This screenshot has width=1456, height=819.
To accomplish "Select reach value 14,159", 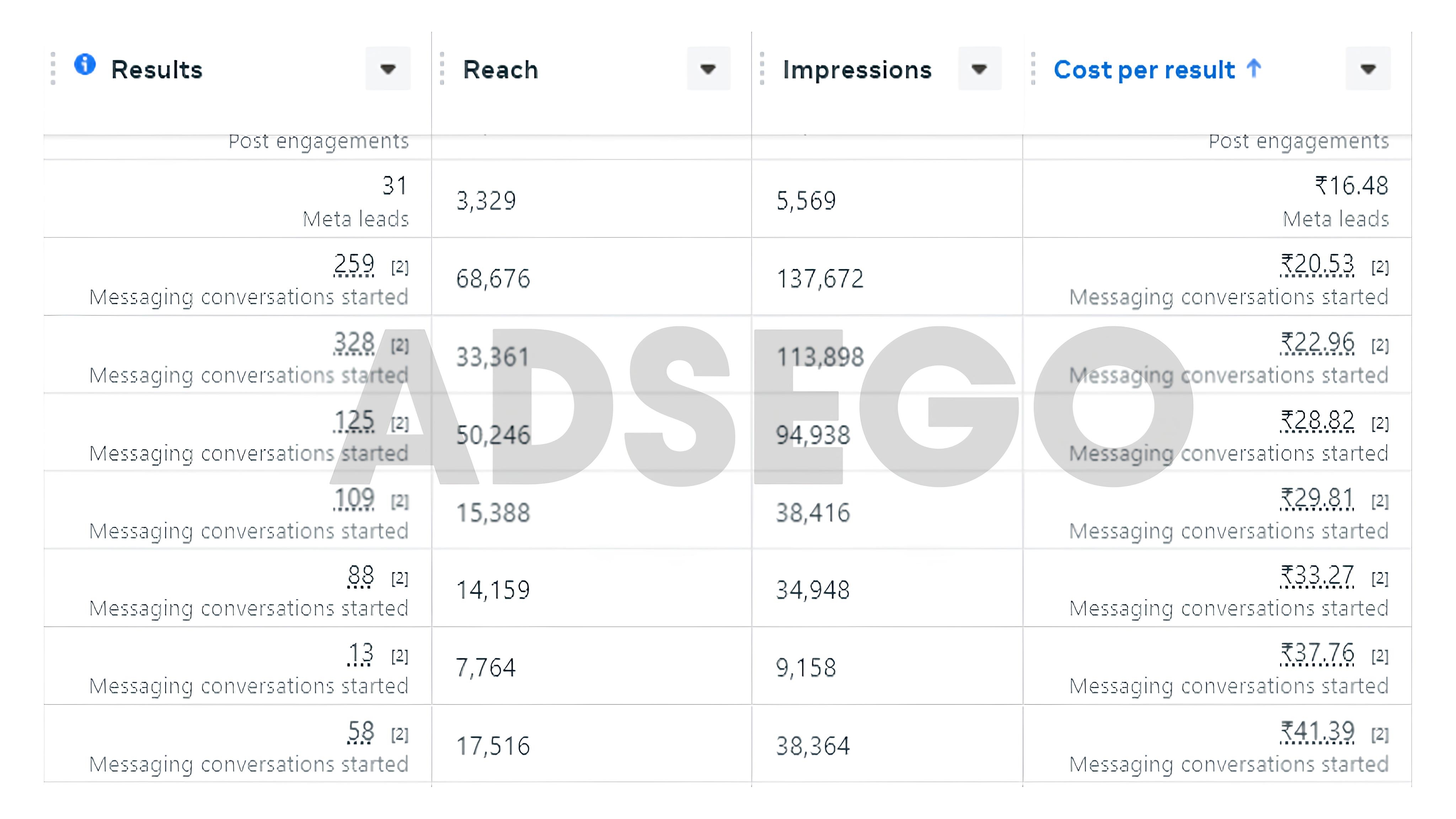I will (x=493, y=591).
